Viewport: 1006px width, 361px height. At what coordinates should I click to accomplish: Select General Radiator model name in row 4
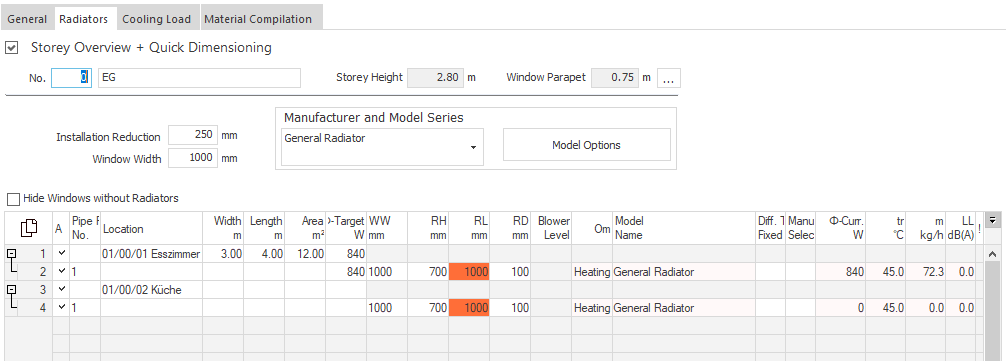coord(683,308)
